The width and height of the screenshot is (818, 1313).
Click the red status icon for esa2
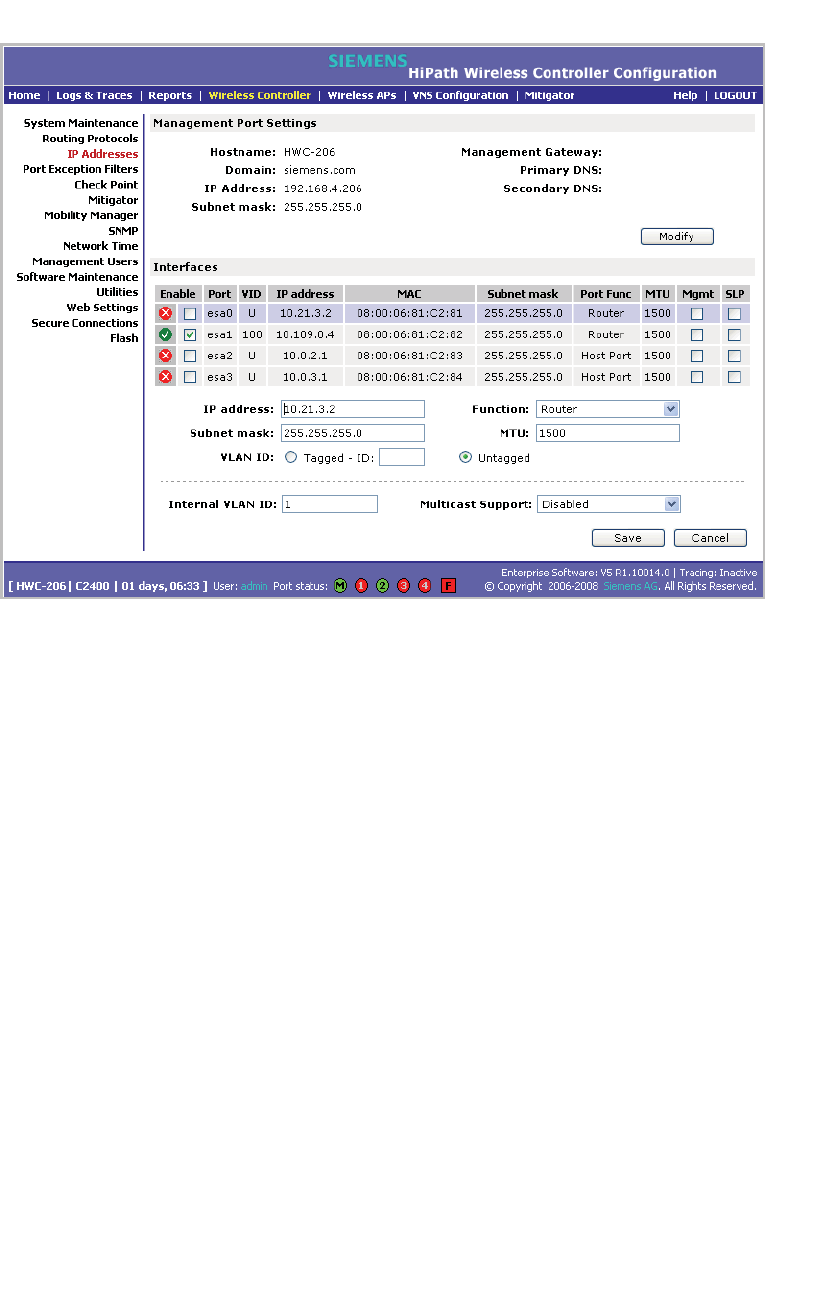tap(166, 355)
